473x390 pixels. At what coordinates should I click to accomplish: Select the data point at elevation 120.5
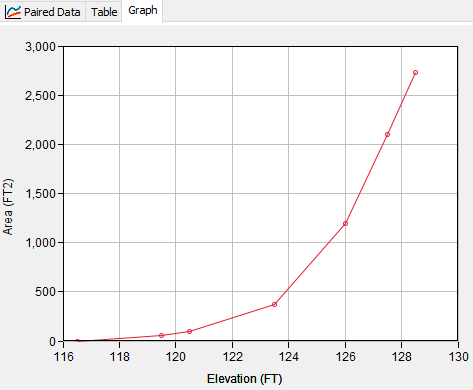[189, 331]
